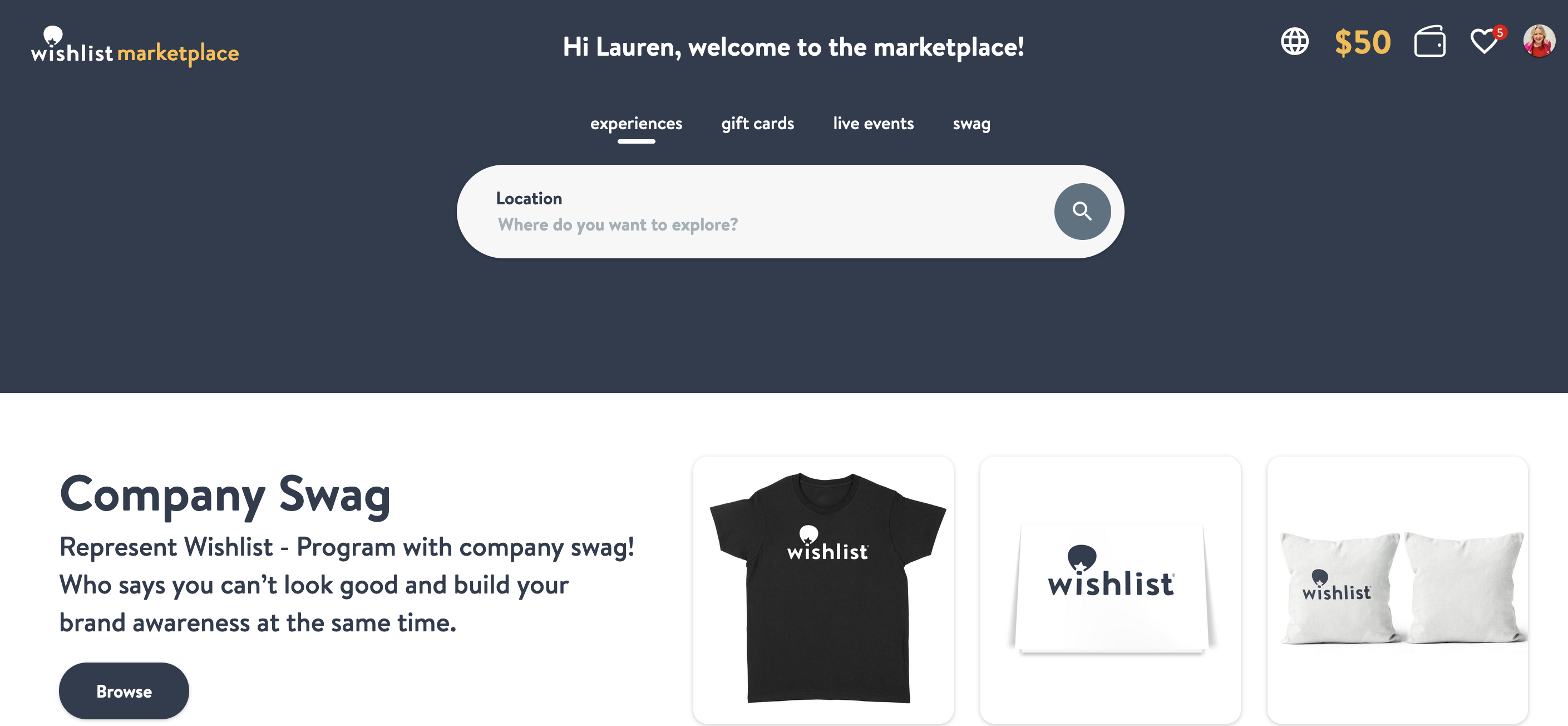Select the swag tab
This screenshot has width=1568, height=726.
pos(971,124)
